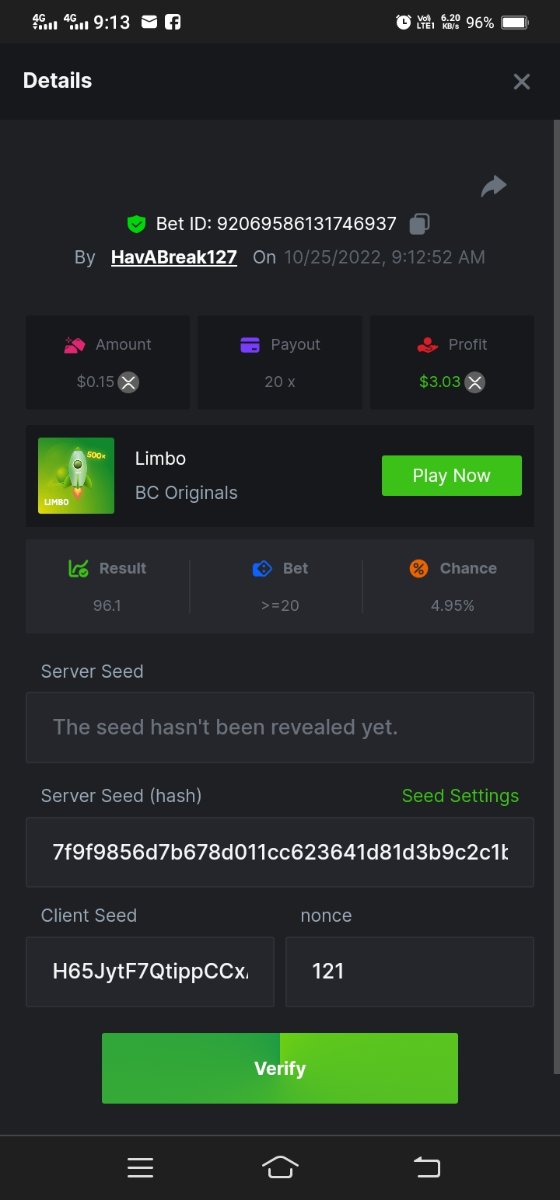Click the green Verify button
This screenshot has height=1200, width=560.
tap(280, 1068)
